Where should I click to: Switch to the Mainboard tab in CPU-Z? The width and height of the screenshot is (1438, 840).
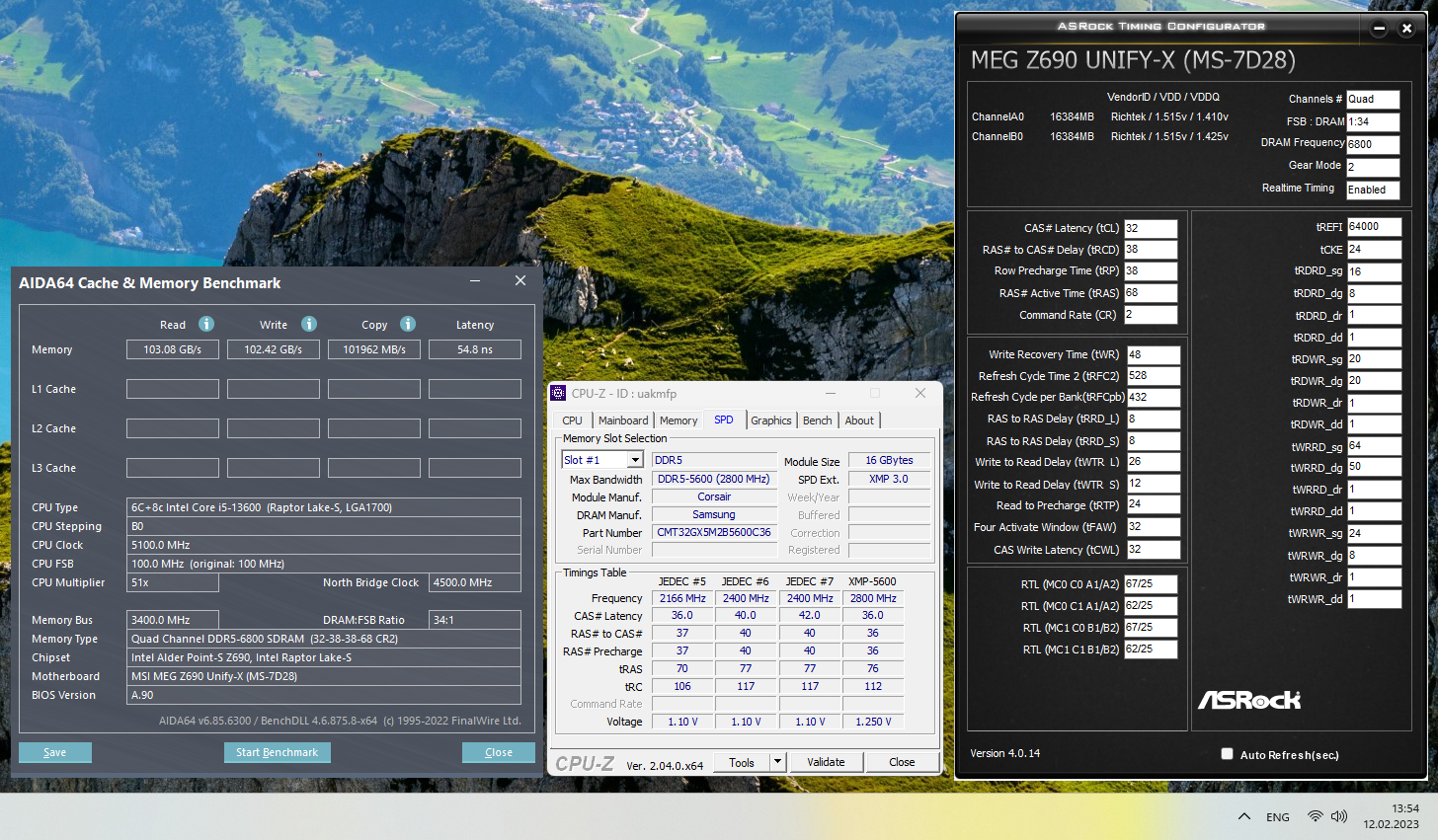623,420
